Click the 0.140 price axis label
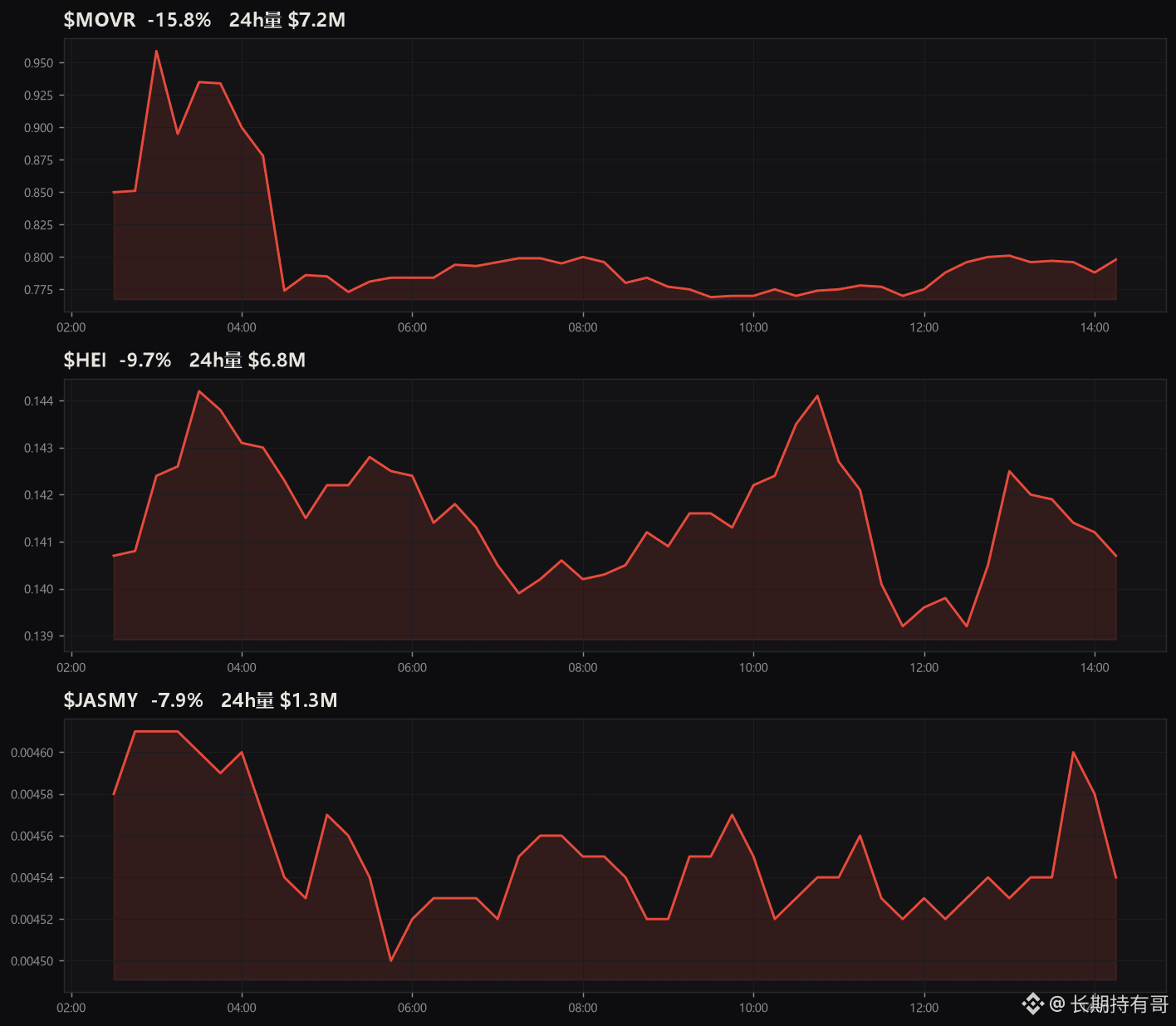The width and height of the screenshot is (1176, 1026). pos(38,590)
